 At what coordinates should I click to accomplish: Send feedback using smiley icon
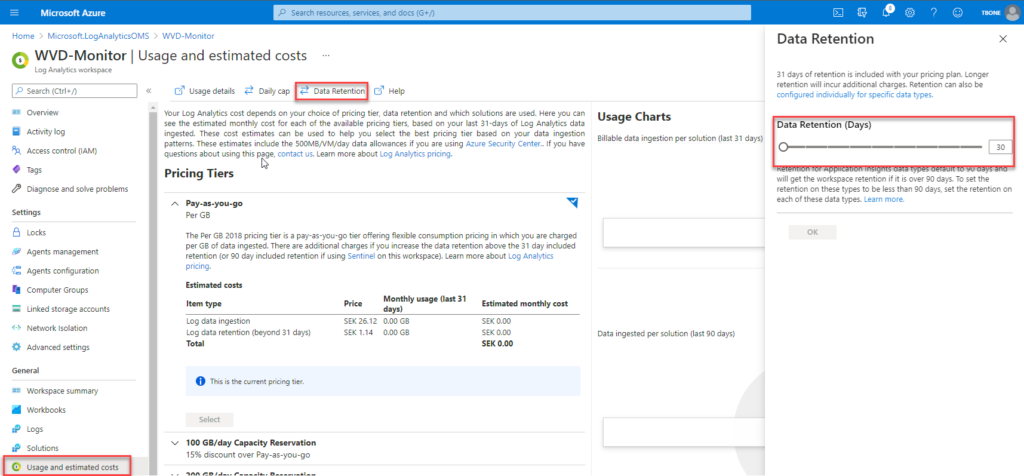pyautogui.click(x=958, y=12)
